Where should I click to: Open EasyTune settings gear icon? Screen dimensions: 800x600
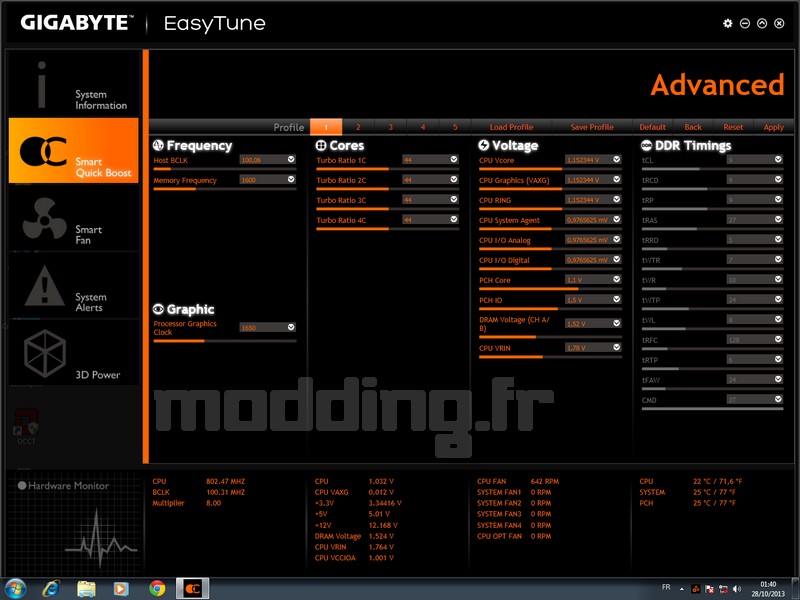[x=728, y=23]
